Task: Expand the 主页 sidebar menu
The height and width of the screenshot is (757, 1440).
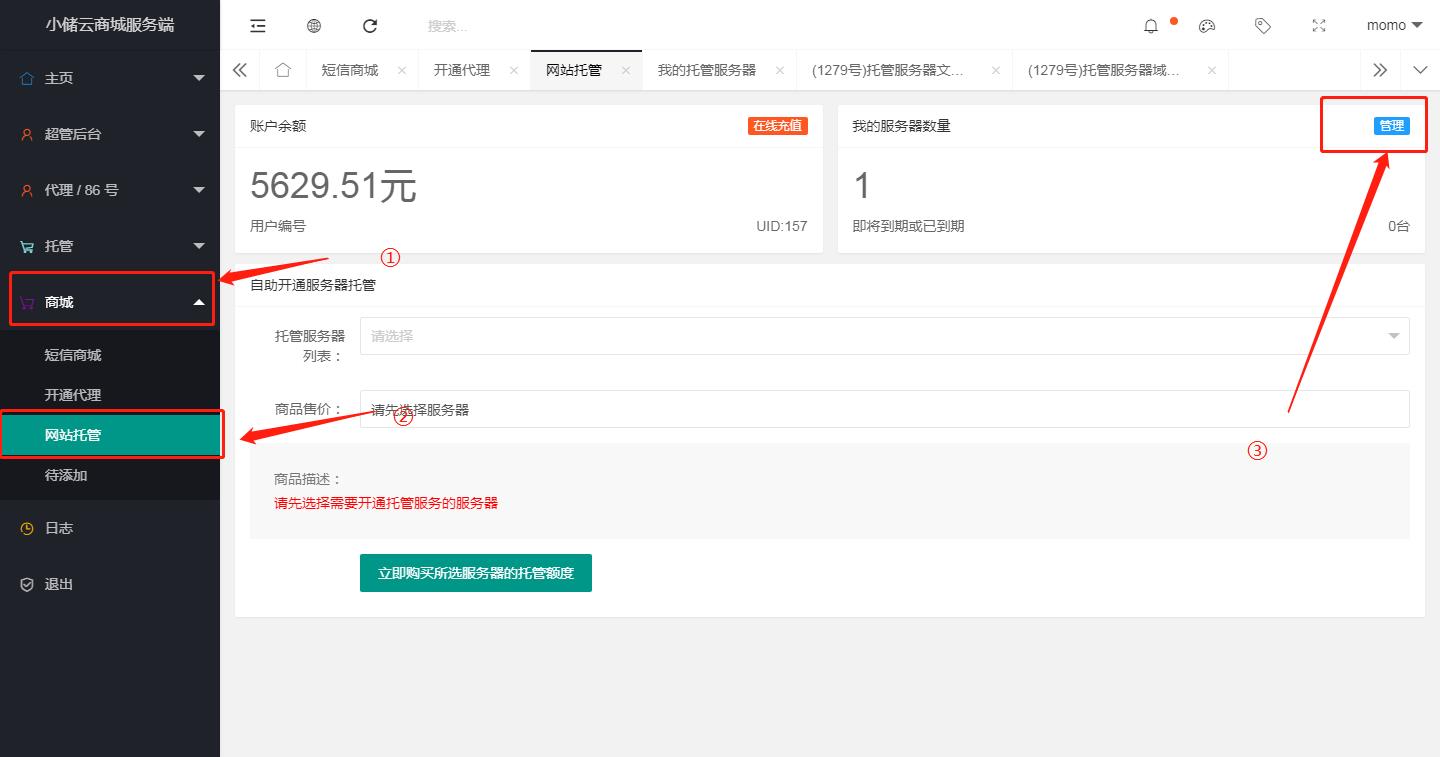Action: [110, 78]
